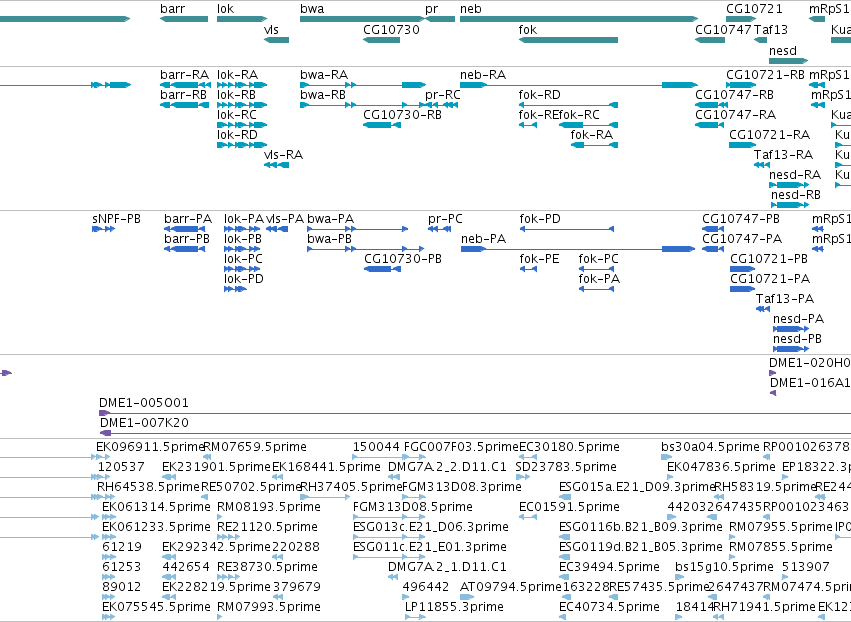Open the fok-PA protein

596,289
